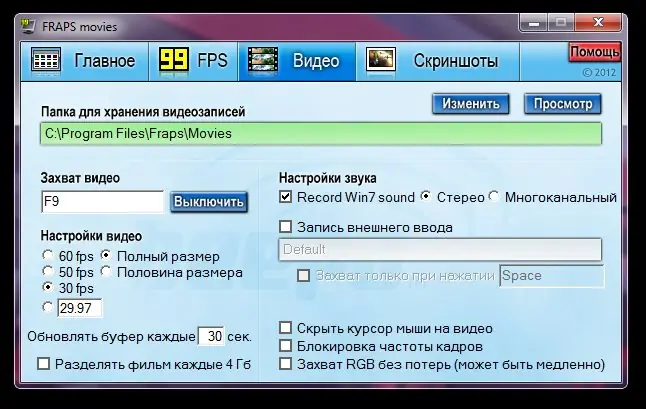Open the Главное tab
The image size is (646, 409).
pos(85,61)
